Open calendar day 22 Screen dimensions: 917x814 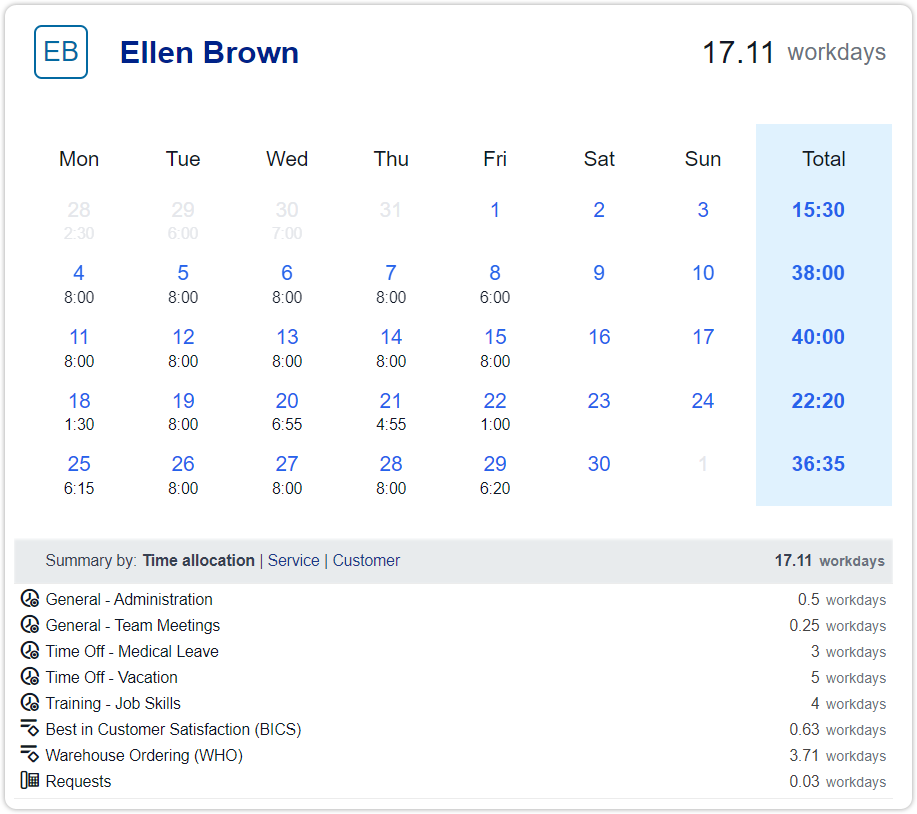tap(495, 401)
